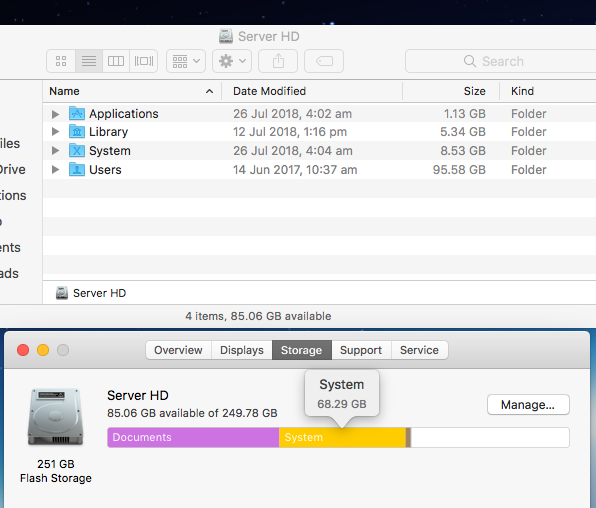Click the 5.34 GB size value
596x508 pixels.
[x=463, y=132]
